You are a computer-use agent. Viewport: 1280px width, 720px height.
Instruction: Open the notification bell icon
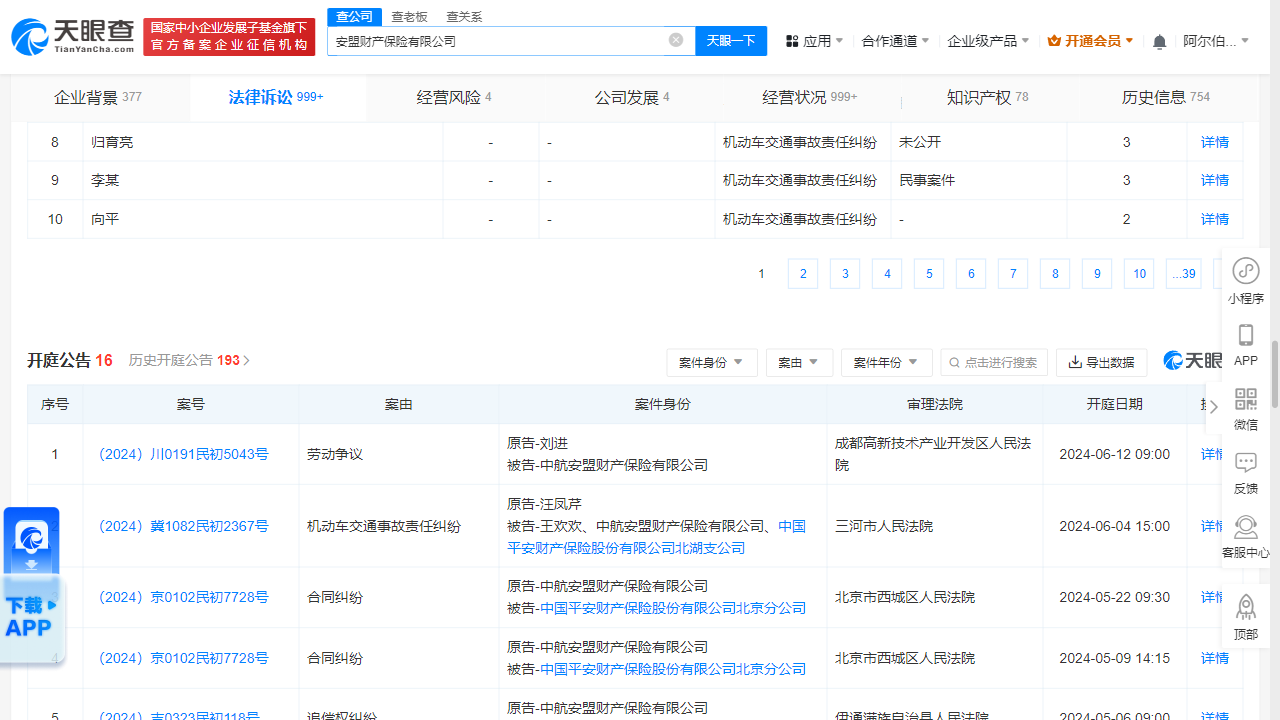click(1158, 40)
